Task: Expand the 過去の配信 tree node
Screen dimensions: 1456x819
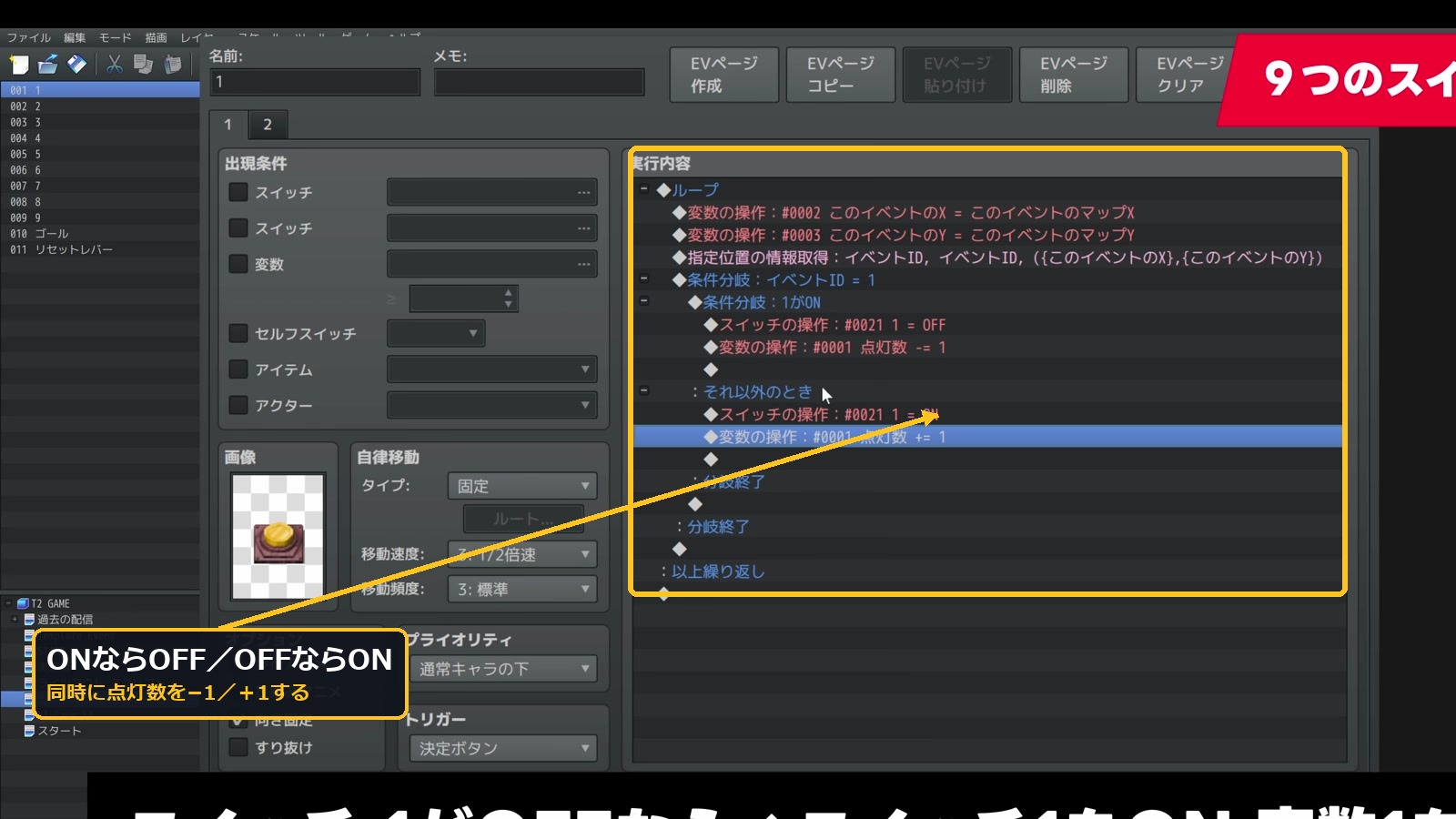Action: coord(15,620)
